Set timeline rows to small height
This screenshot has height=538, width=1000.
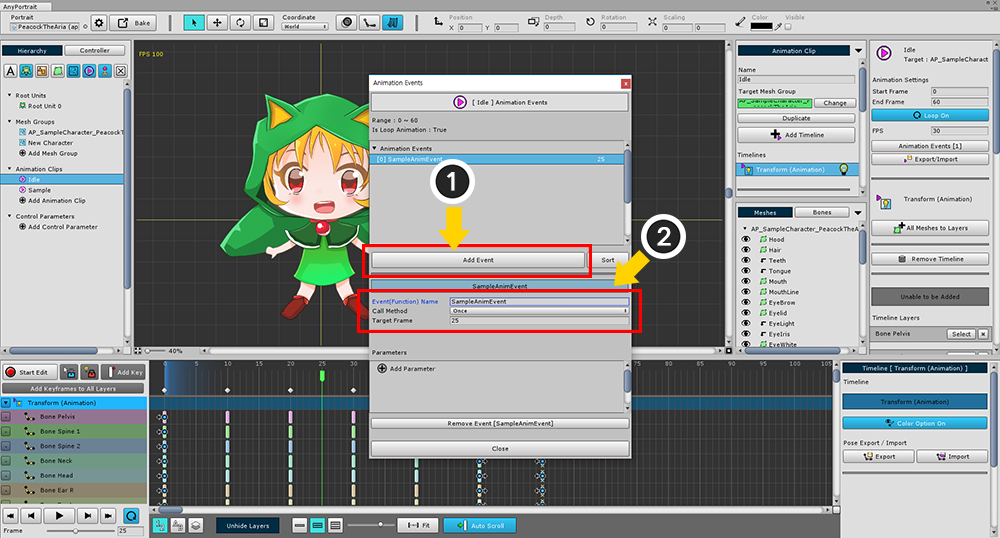coord(300,525)
